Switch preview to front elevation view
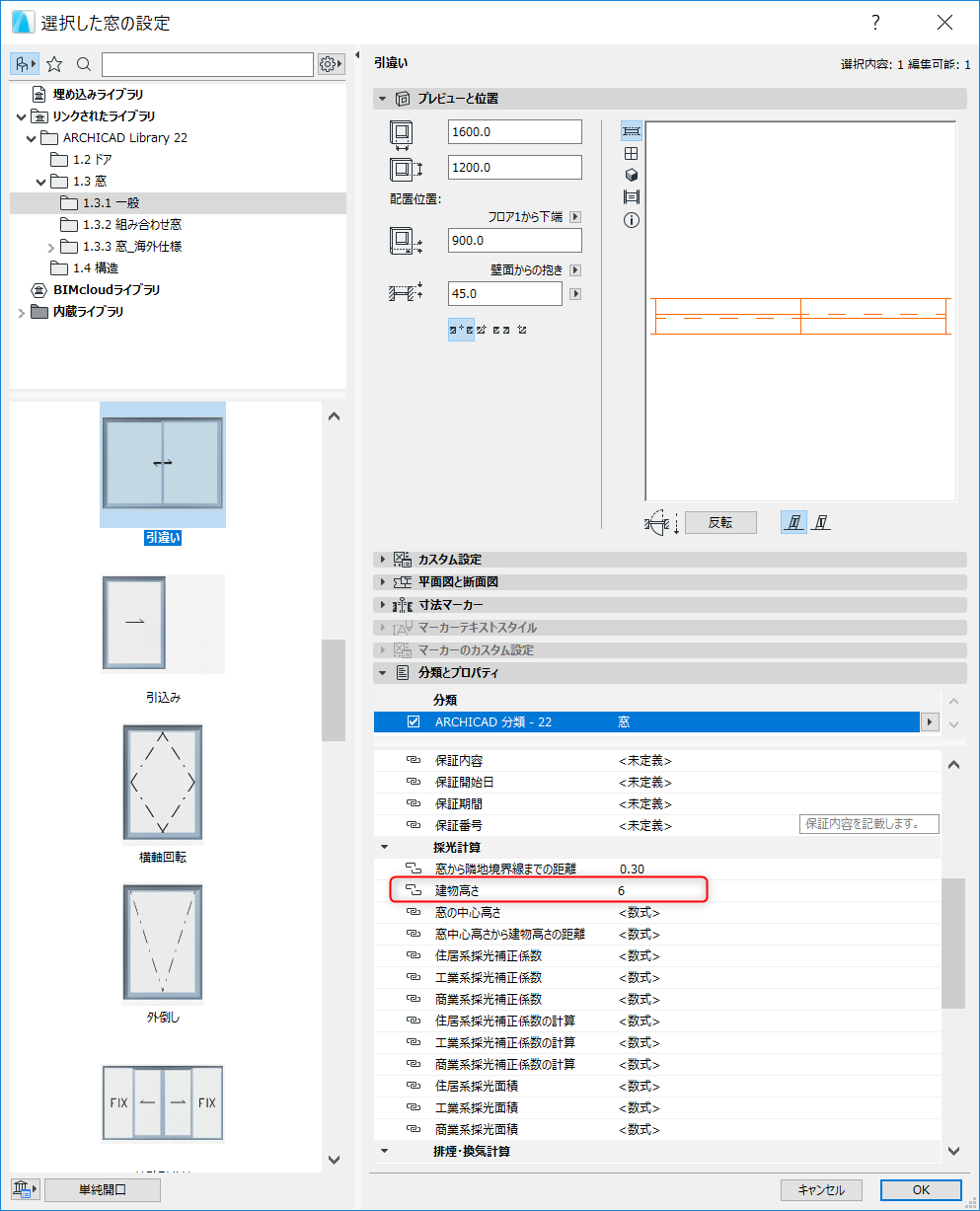The width and height of the screenshot is (980, 1211). tap(632, 153)
